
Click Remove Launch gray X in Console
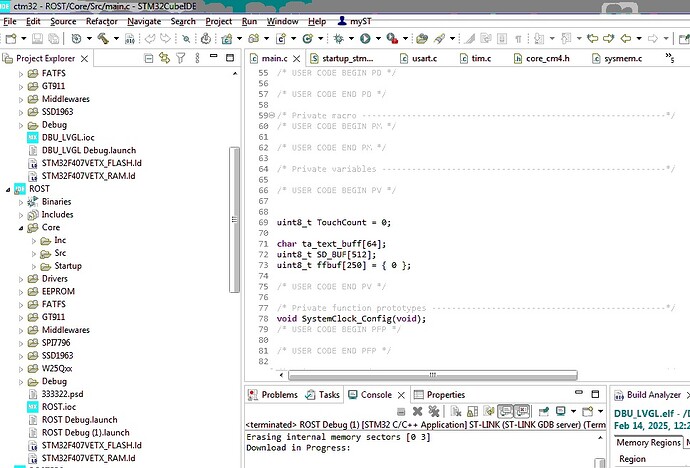[417, 411]
